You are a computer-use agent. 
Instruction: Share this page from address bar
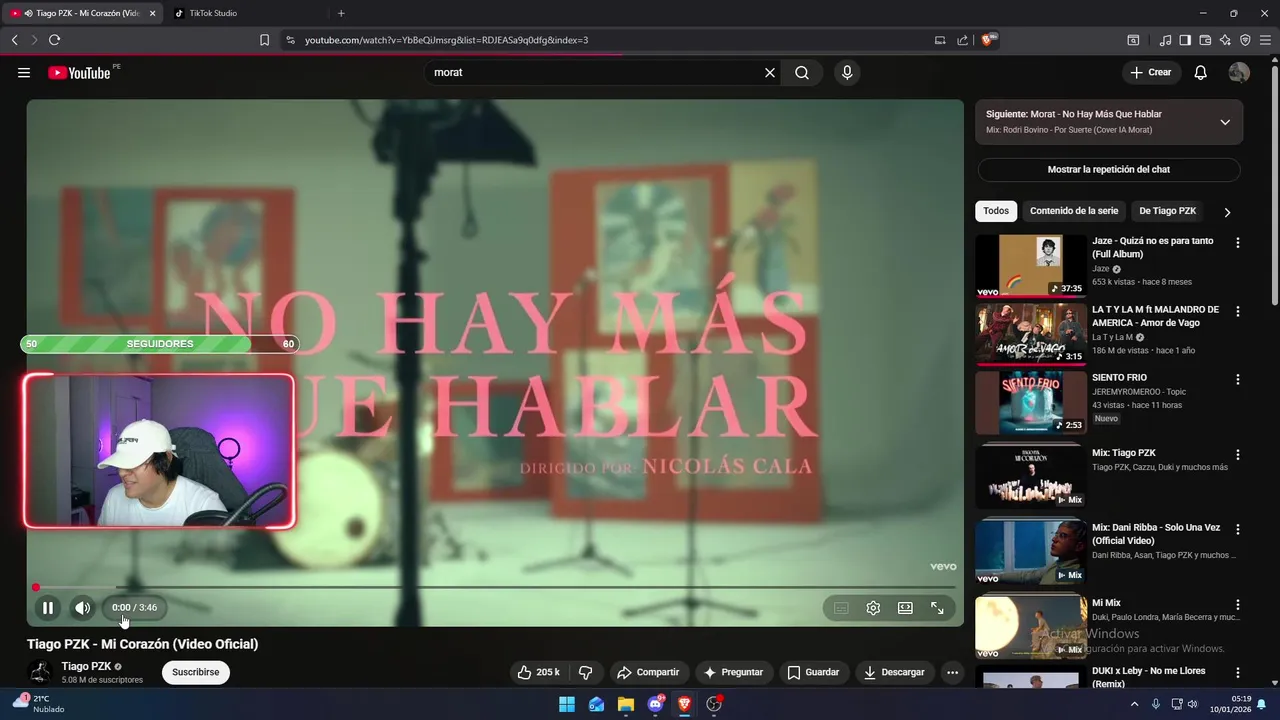click(x=962, y=40)
